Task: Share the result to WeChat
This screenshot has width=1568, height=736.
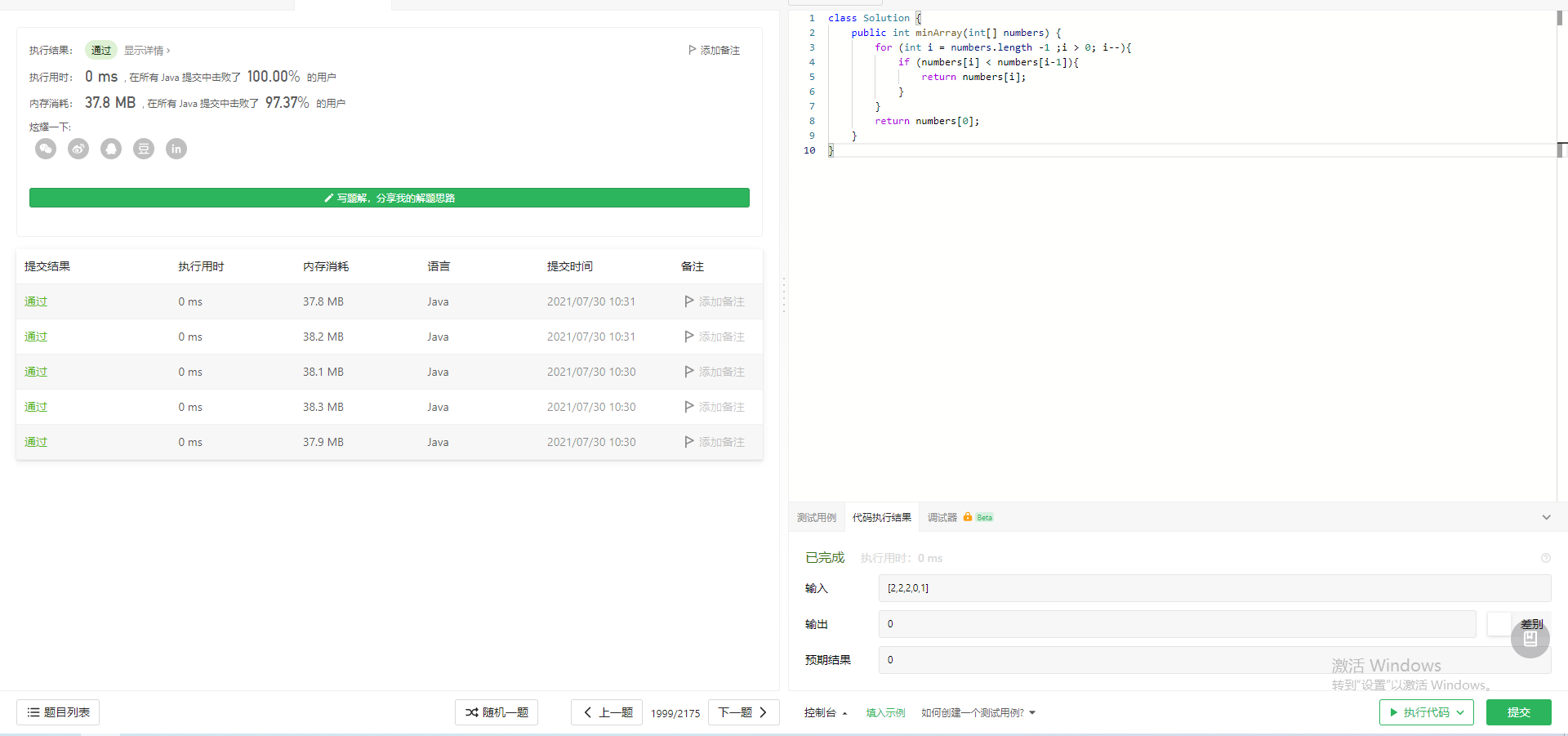Action: click(46, 149)
